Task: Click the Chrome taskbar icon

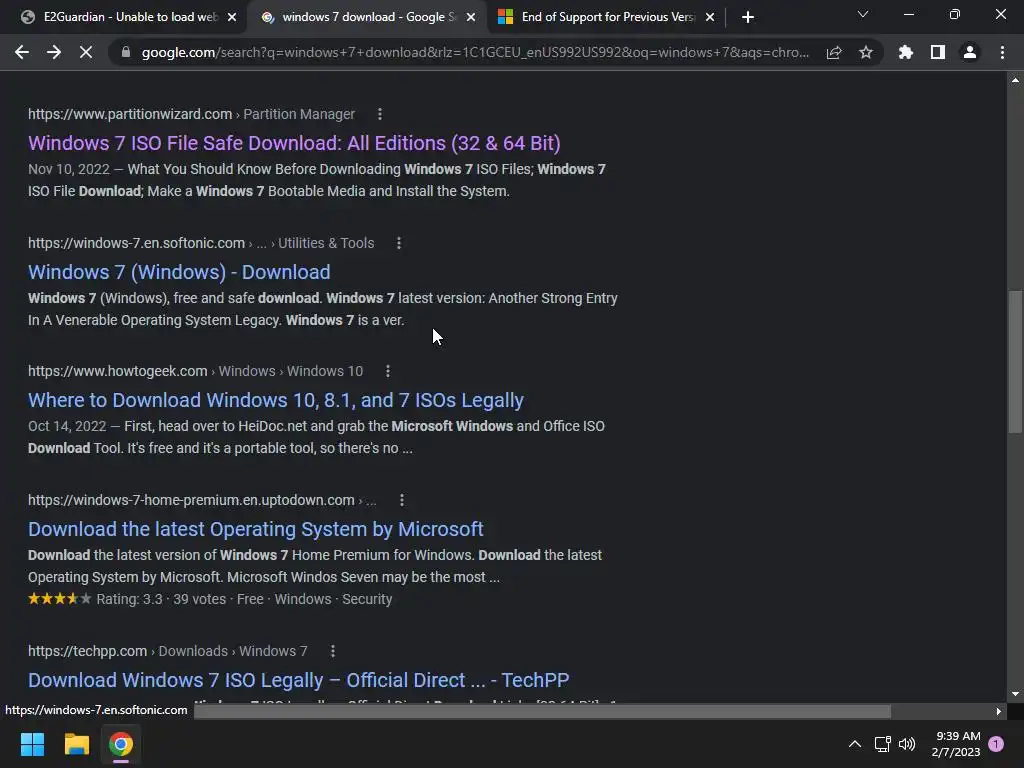Action: 121,744
